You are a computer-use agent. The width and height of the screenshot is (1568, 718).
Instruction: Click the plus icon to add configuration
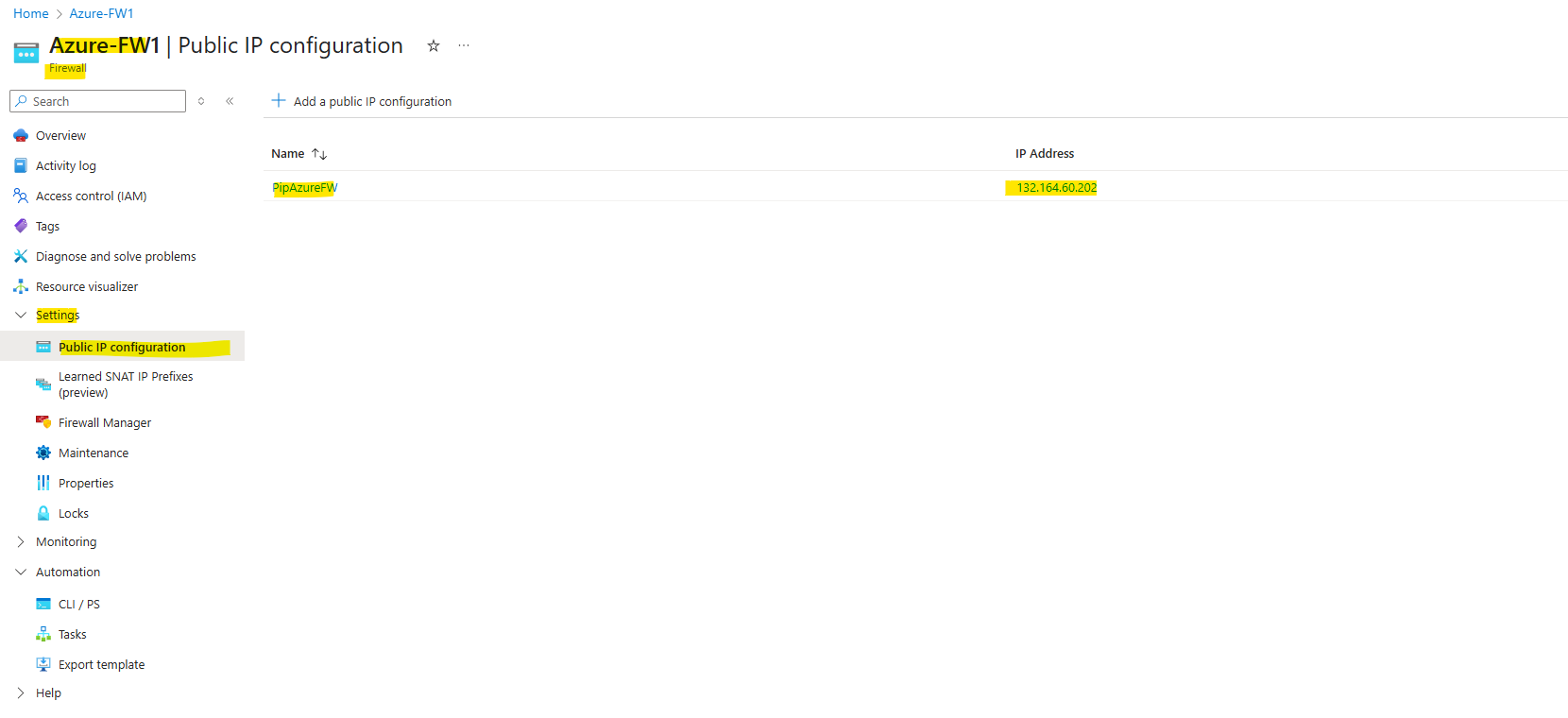point(279,100)
